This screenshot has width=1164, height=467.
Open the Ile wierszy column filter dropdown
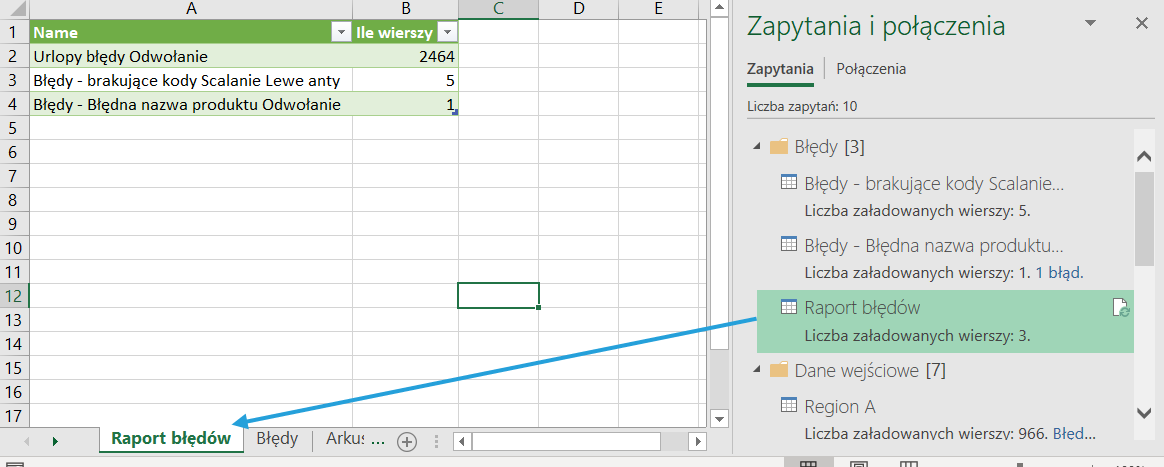(446, 33)
